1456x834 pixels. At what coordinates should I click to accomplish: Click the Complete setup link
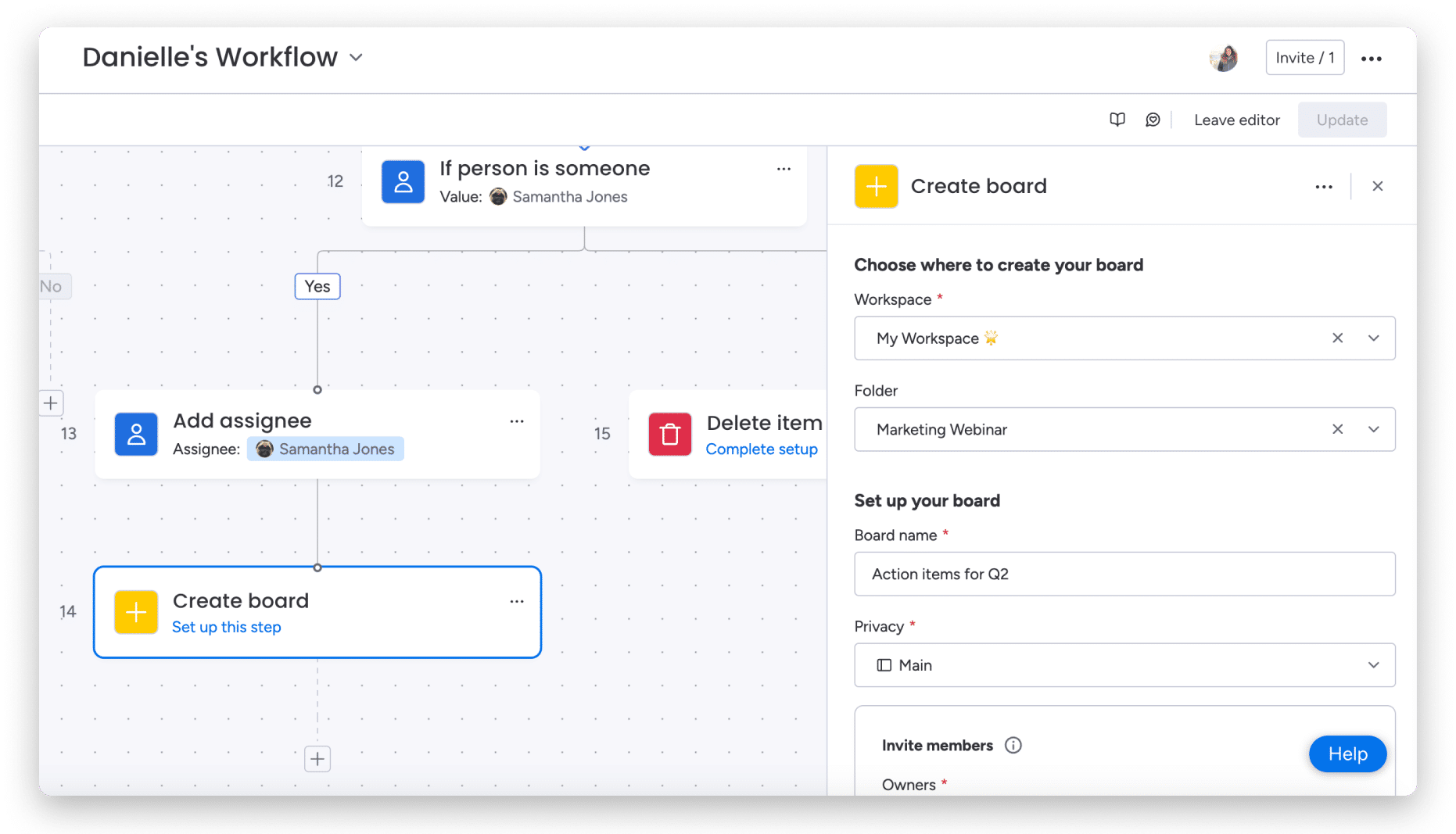pyautogui.click(x=762, y=449)
